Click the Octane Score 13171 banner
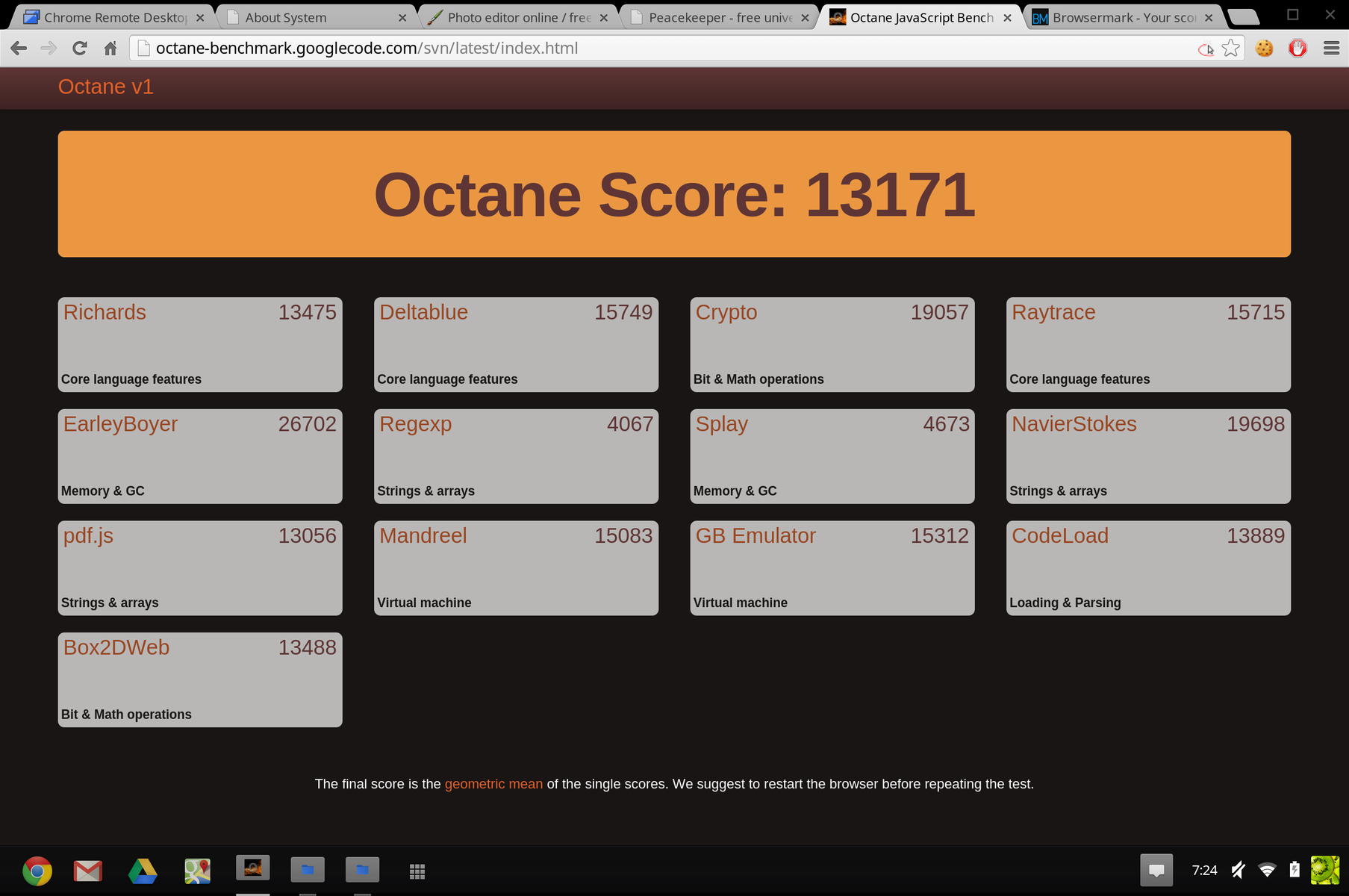1349x896 pixels. pos(674,194)
